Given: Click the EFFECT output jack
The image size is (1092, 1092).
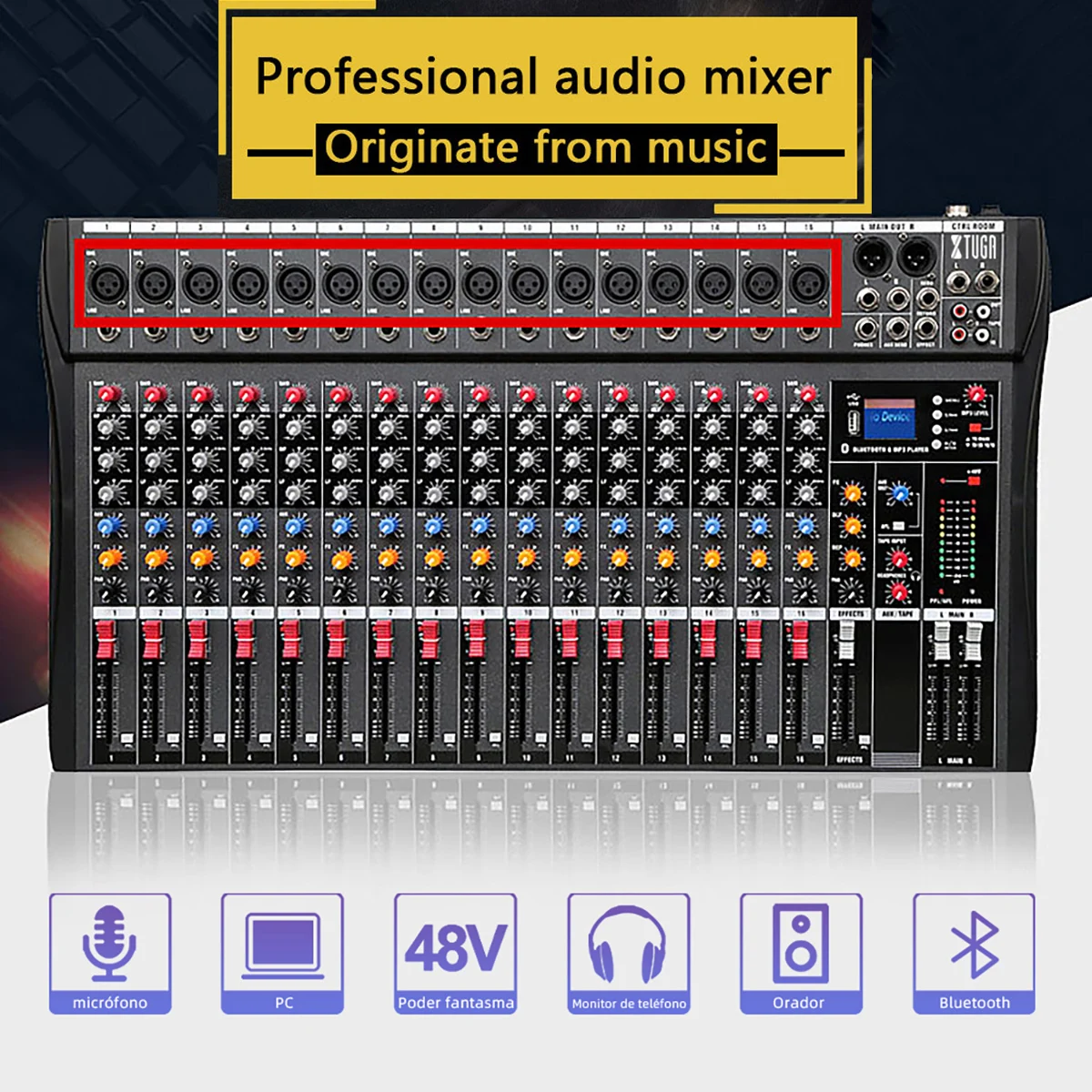Looking at the screenshot, I should point(926,327).
